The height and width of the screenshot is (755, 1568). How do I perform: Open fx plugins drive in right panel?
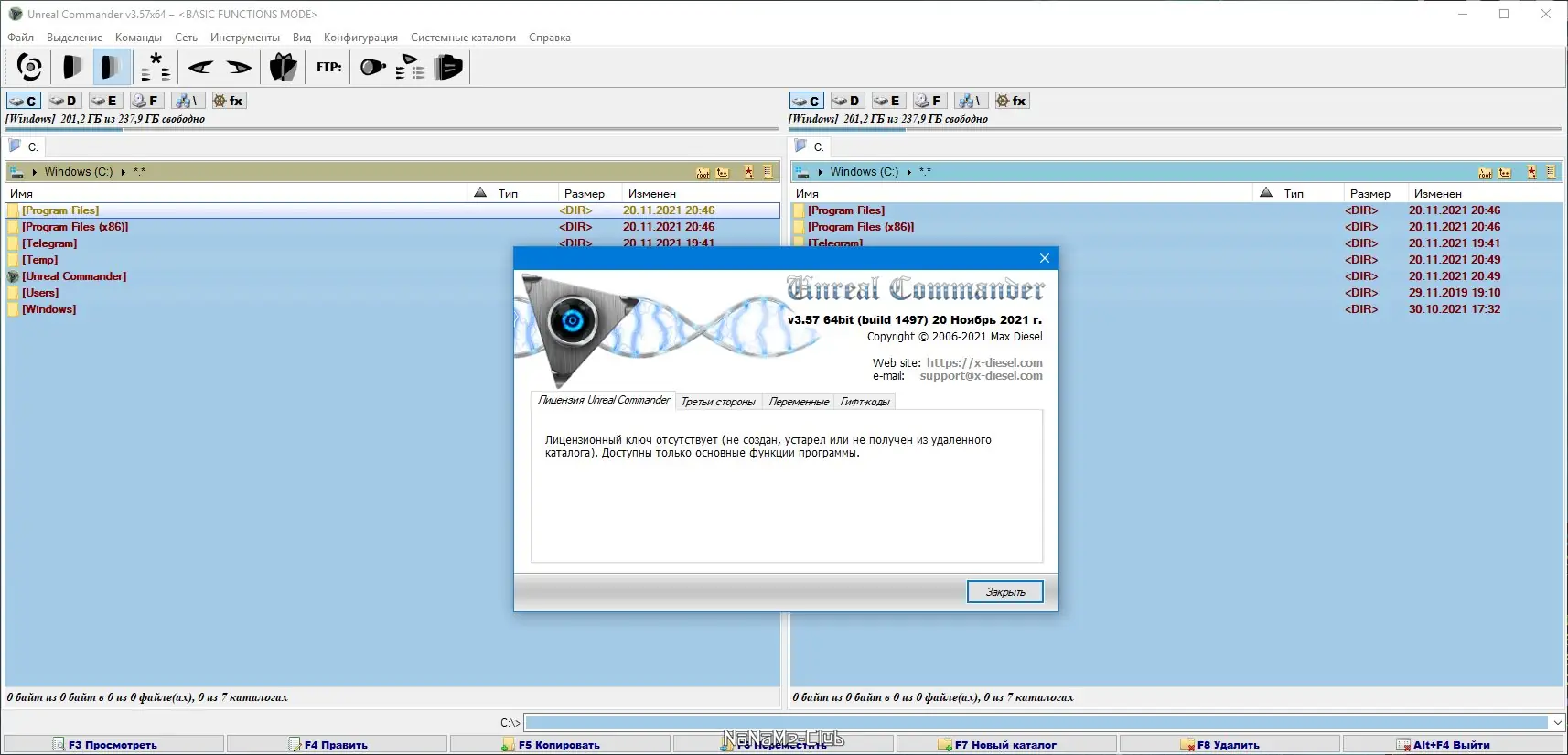coord(1012,101)
